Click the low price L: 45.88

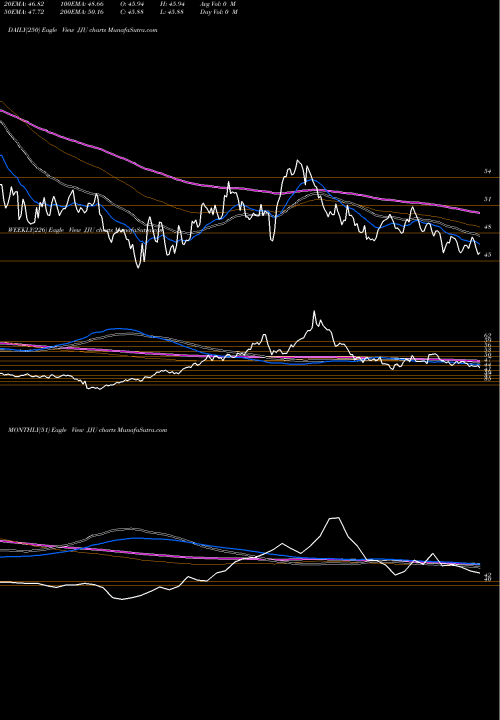(x=171, y=11)
